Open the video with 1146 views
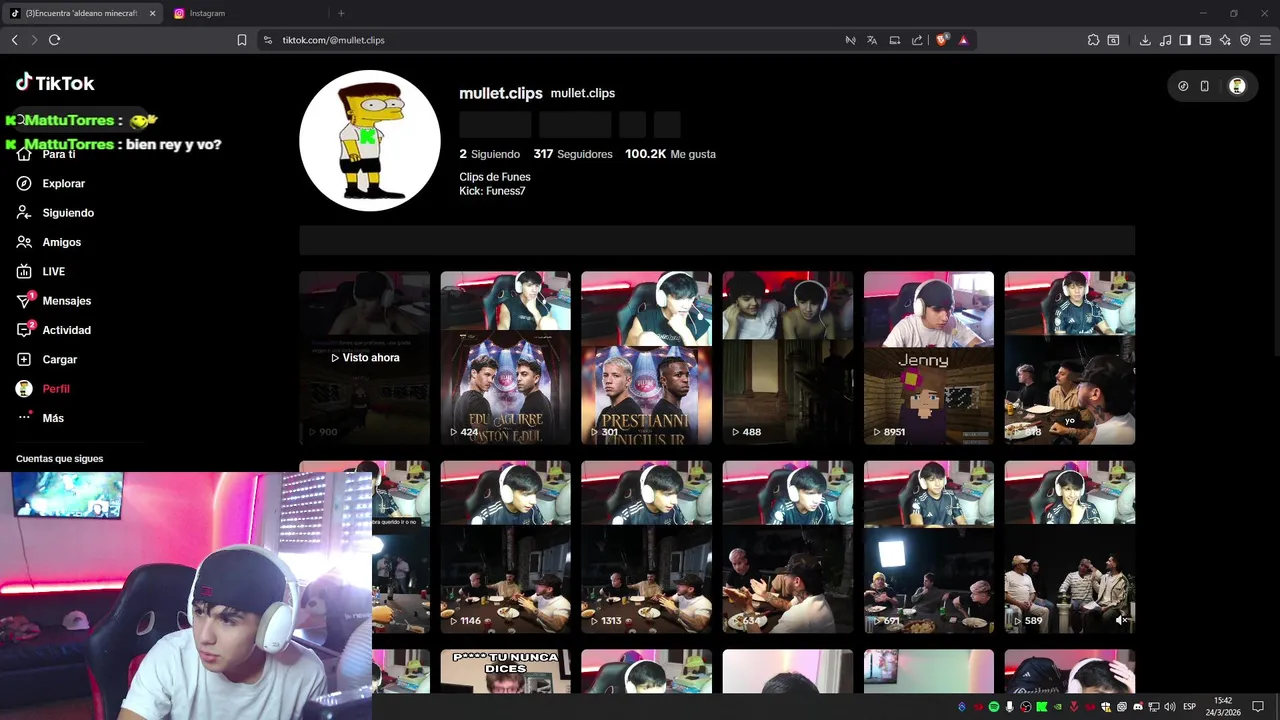This screenshot has width=1280, height=720. pos(505,547)
